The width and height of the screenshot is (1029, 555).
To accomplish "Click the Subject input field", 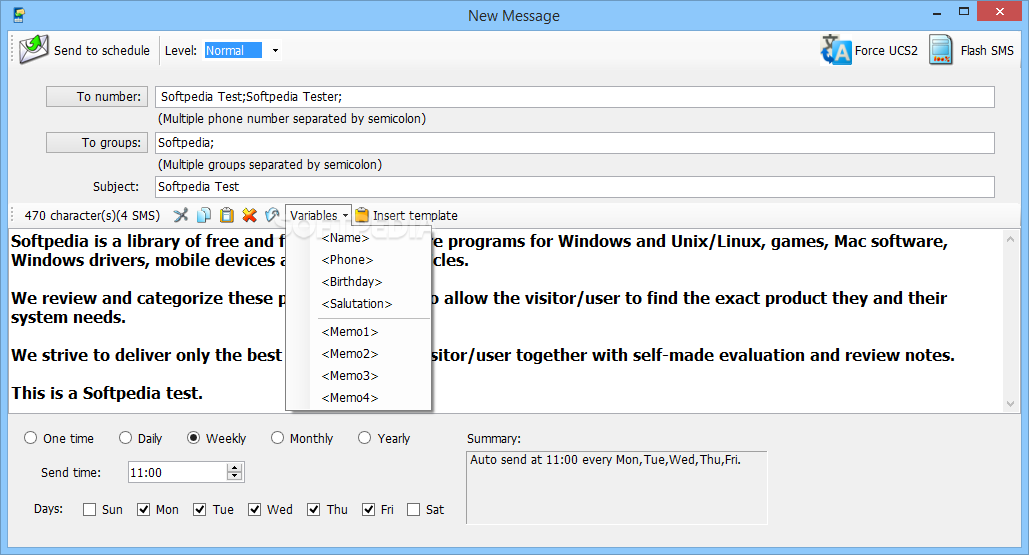I will [x=575, y=187].
